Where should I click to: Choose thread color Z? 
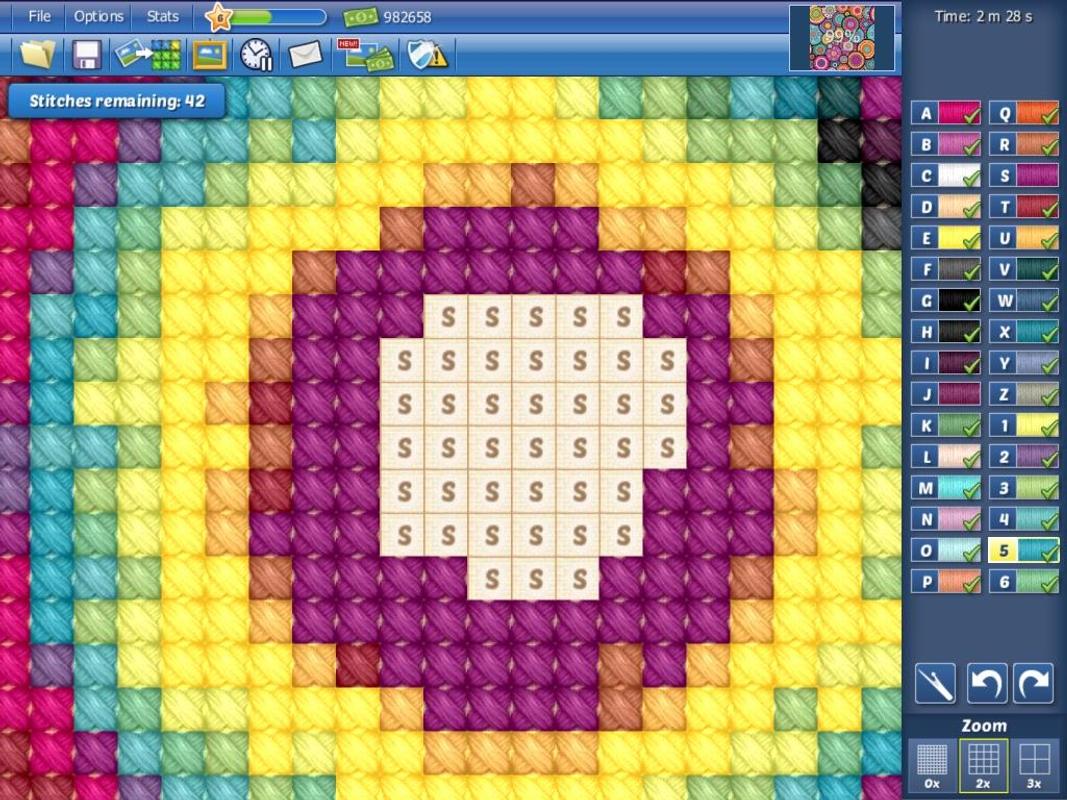1023,394
